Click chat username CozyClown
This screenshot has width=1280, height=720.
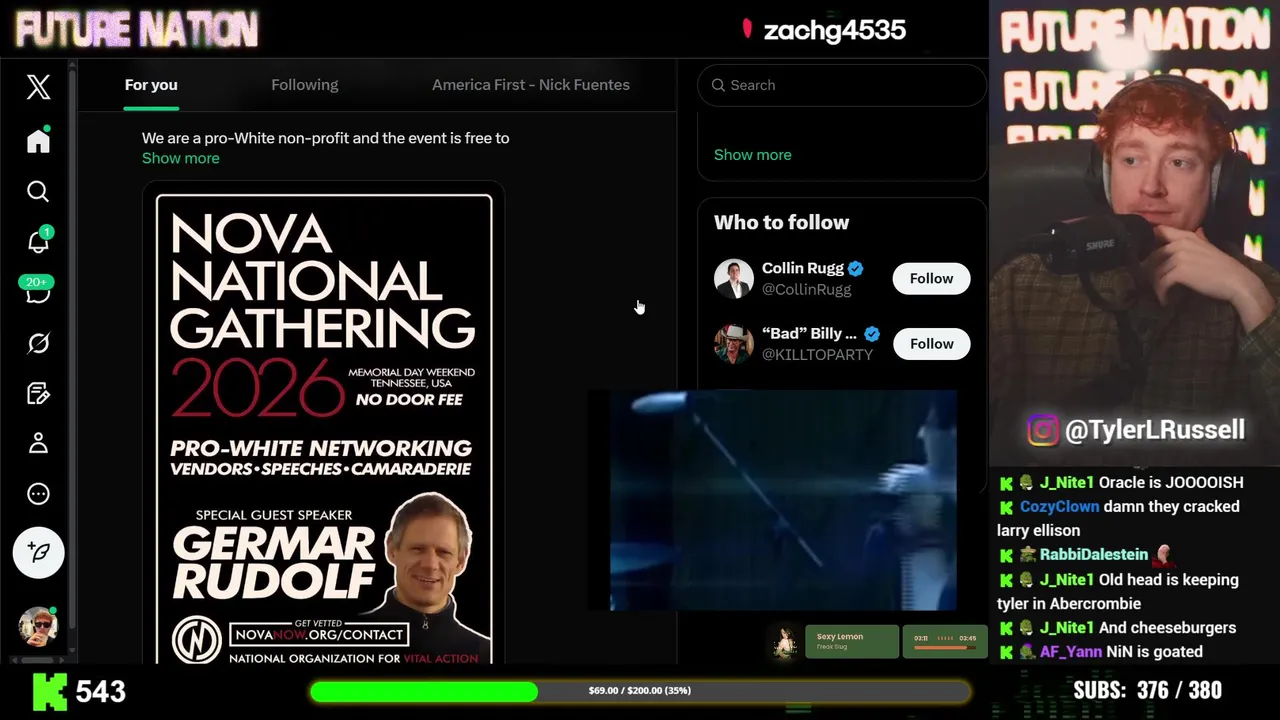(x=1059, y=506)
